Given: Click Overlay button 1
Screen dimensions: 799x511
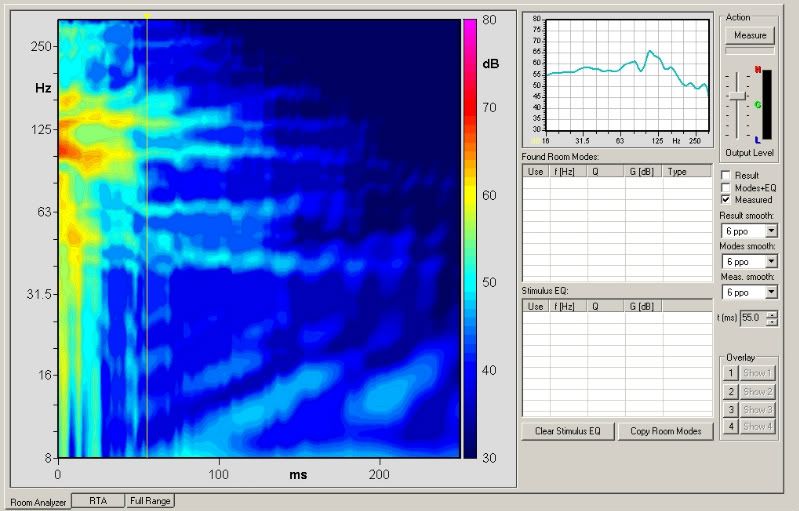Looking at the screenshot, I should pos(730,373).
